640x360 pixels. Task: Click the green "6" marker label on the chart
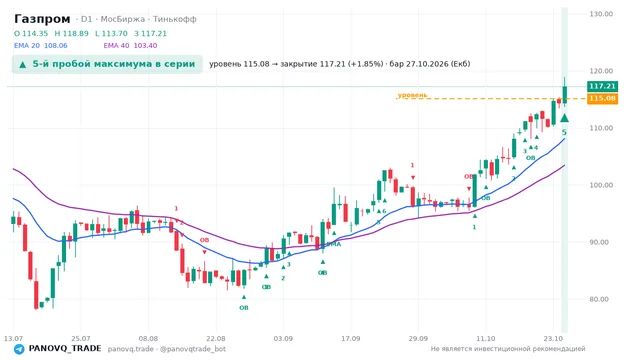pyautogui.click(x=384, y=211)
